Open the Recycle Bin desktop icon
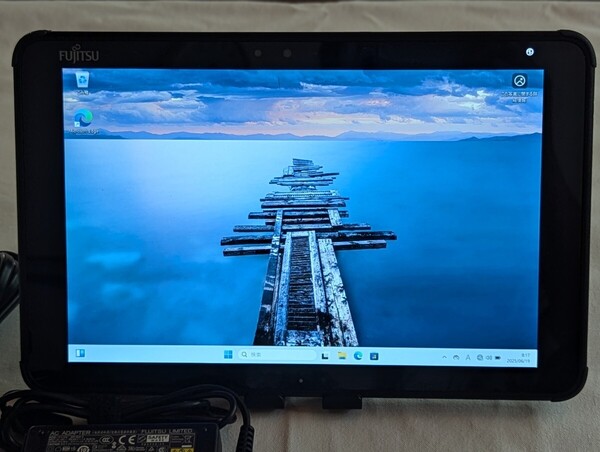Screen dimensions: 600x452 point(82,82)
